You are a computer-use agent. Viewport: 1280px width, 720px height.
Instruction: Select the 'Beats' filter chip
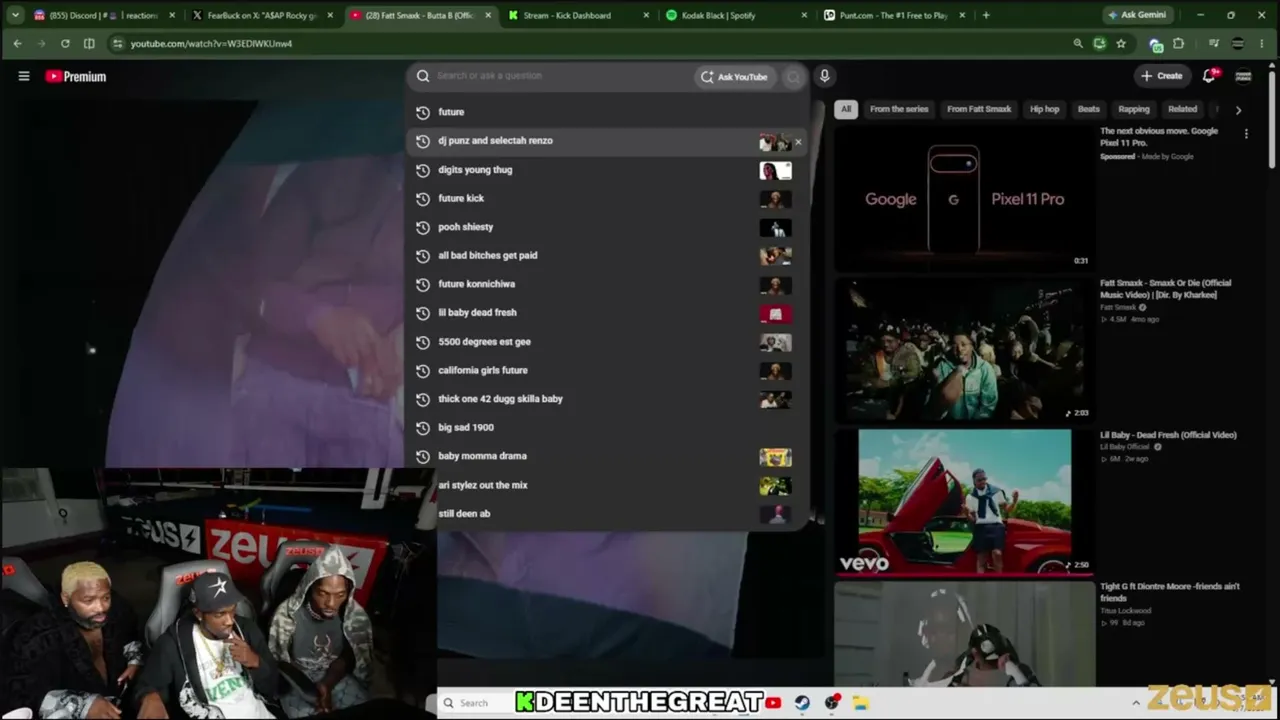[1089, 109]
